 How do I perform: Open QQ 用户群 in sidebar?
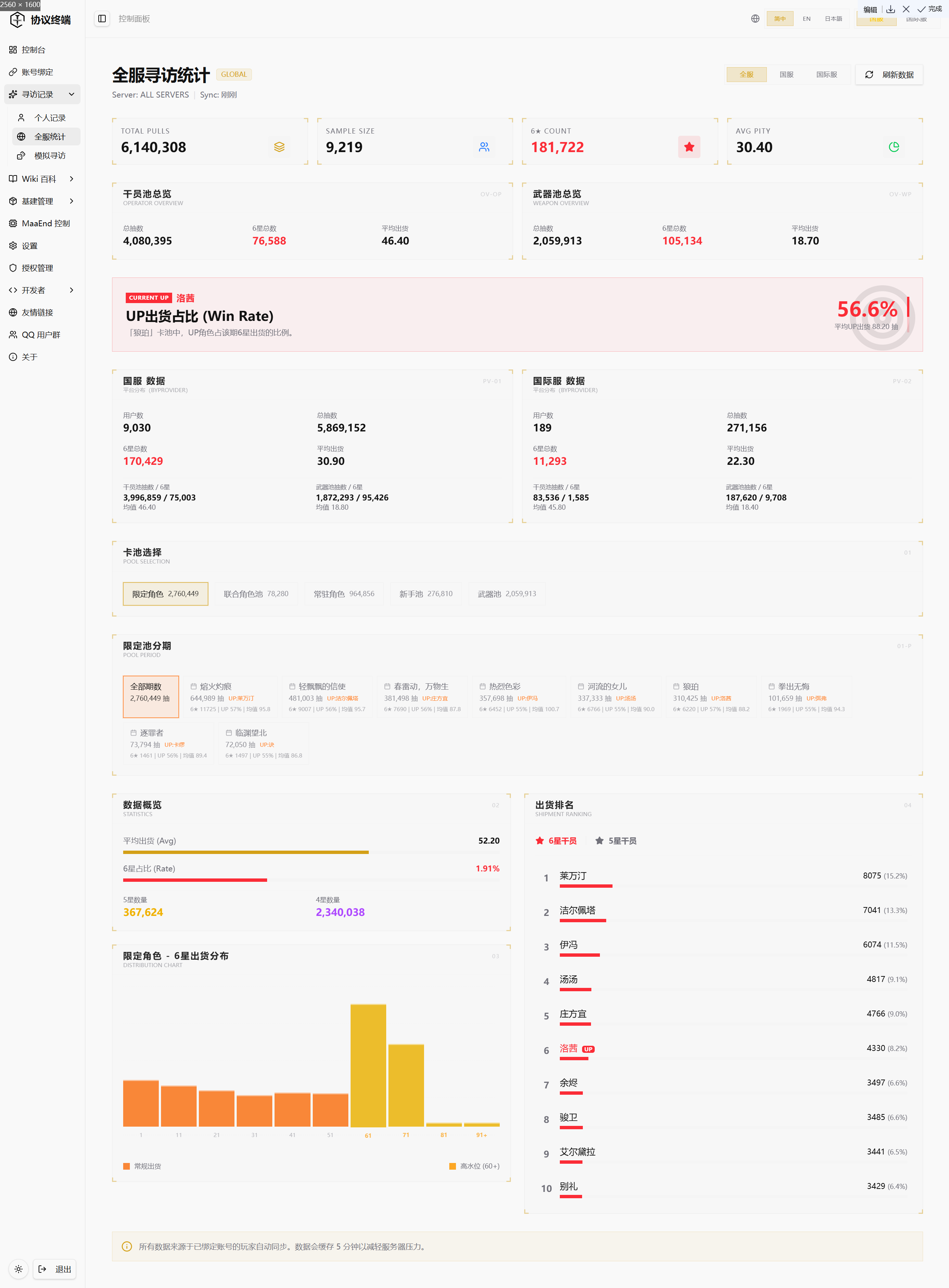click(42, 334)
